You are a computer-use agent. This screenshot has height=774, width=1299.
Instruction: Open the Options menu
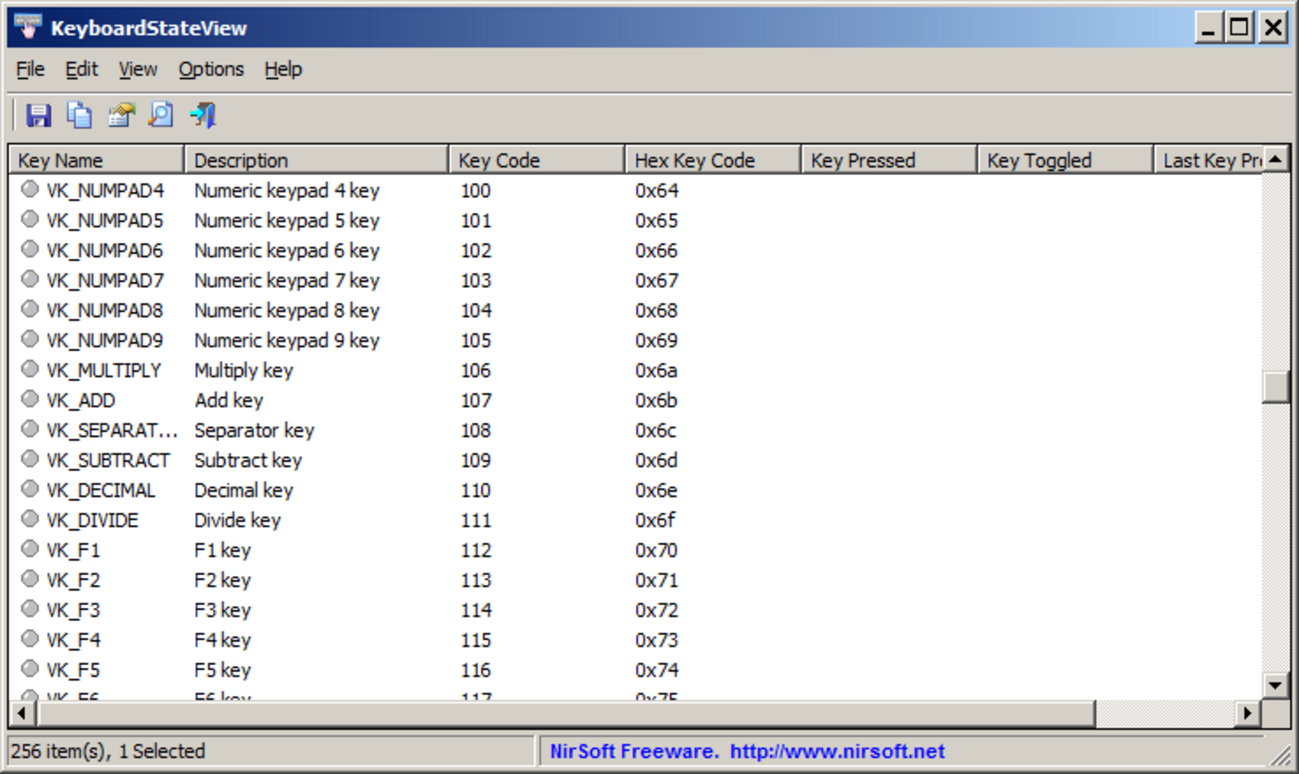click(x=211, y=69)
